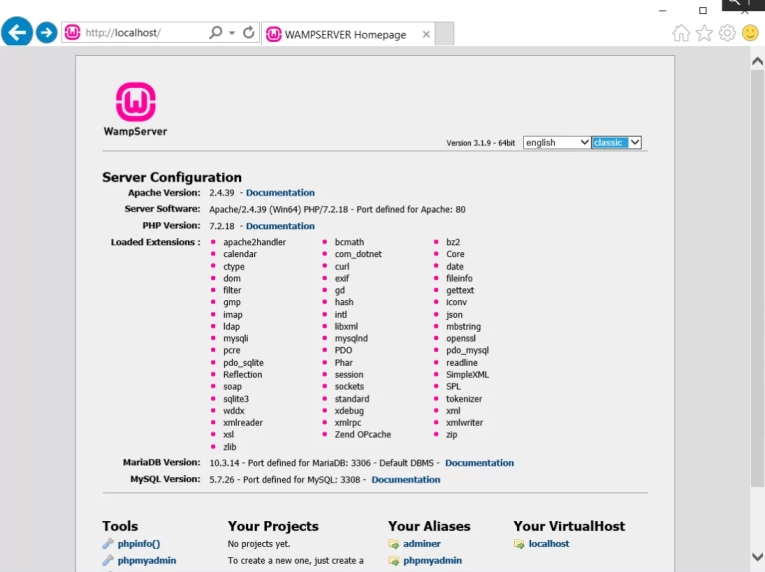Click the Version 3.1.9 - 64bit text
Image resolution: width=765 pixels, height=572 pixels.
[x=480, y=143]
